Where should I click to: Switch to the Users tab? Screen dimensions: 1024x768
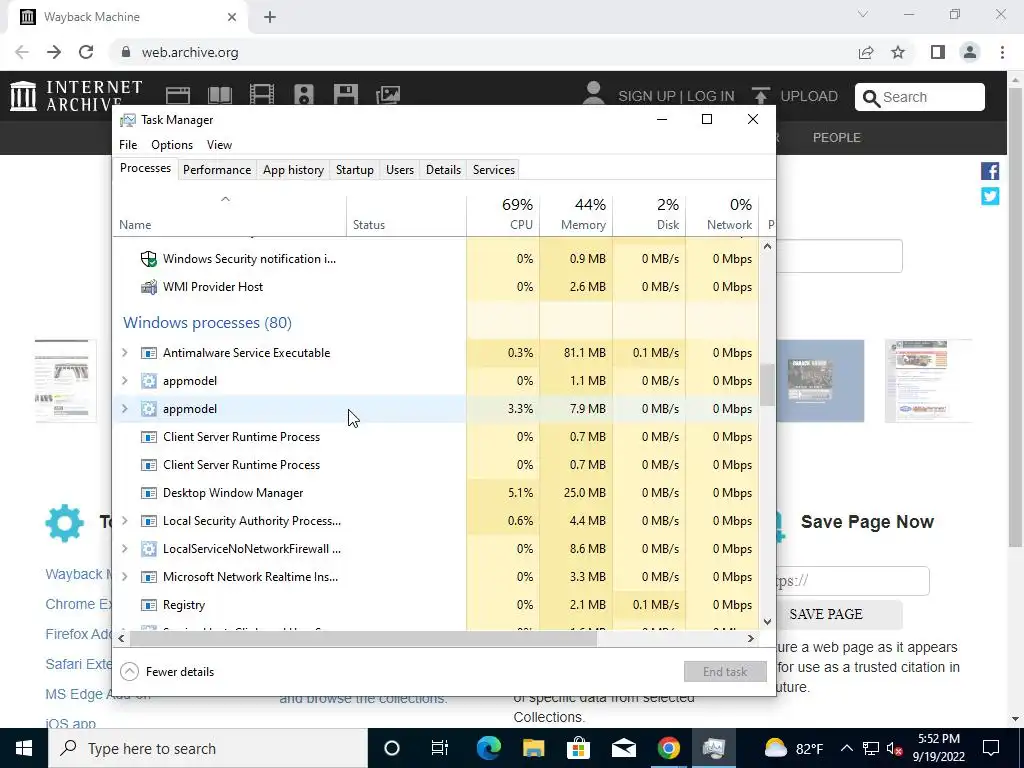400,170
